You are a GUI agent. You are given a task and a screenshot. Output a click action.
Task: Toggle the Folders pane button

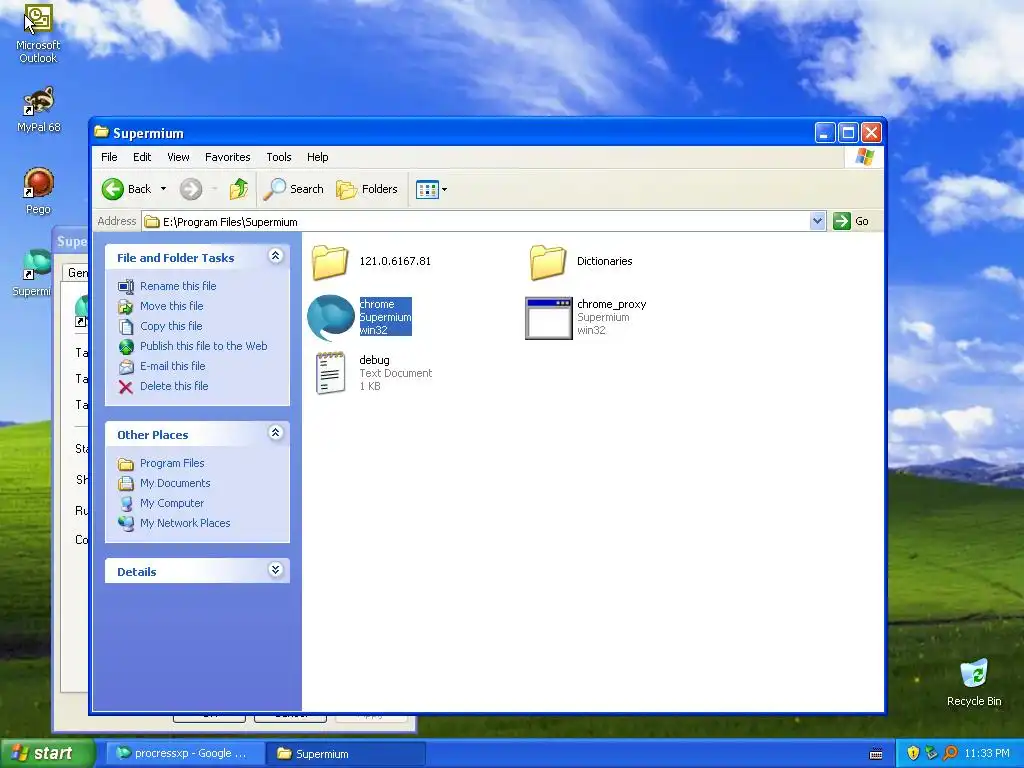click(367, 189)
